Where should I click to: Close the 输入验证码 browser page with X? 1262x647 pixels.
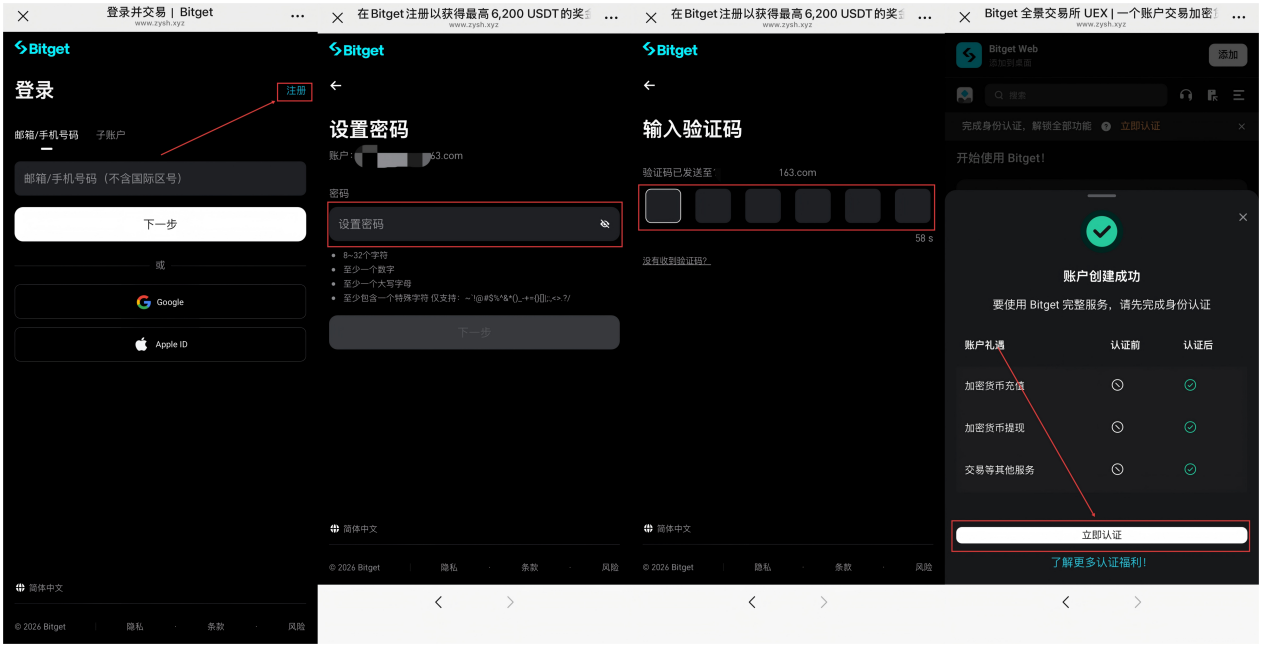pos(651,18)
